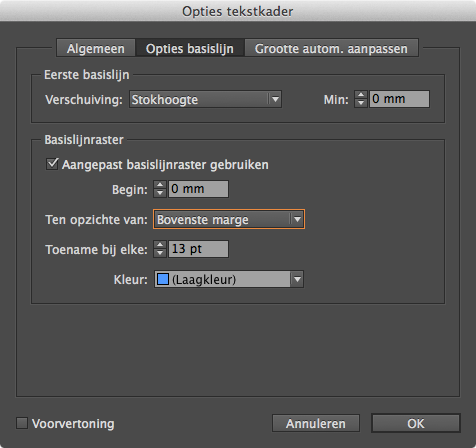Image resolution: width=476 pixels, height=448 pixels.
Task: Increase the Min value with up arrow
Action: [361, 95]
